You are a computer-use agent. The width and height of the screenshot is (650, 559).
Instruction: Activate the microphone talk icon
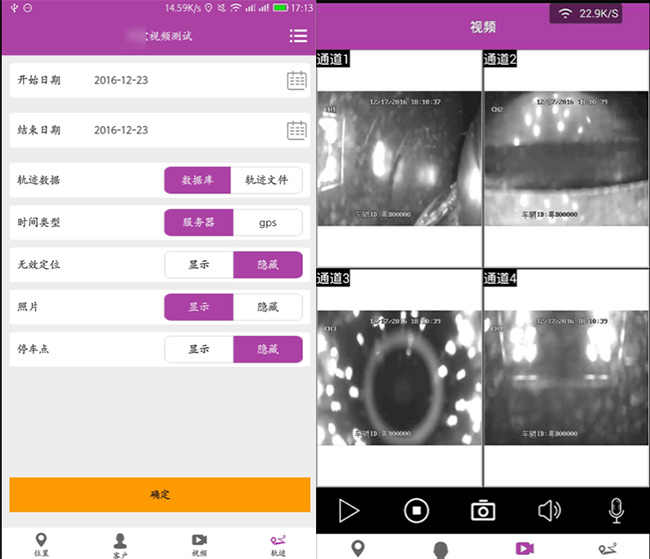click(x=616, y=511)
